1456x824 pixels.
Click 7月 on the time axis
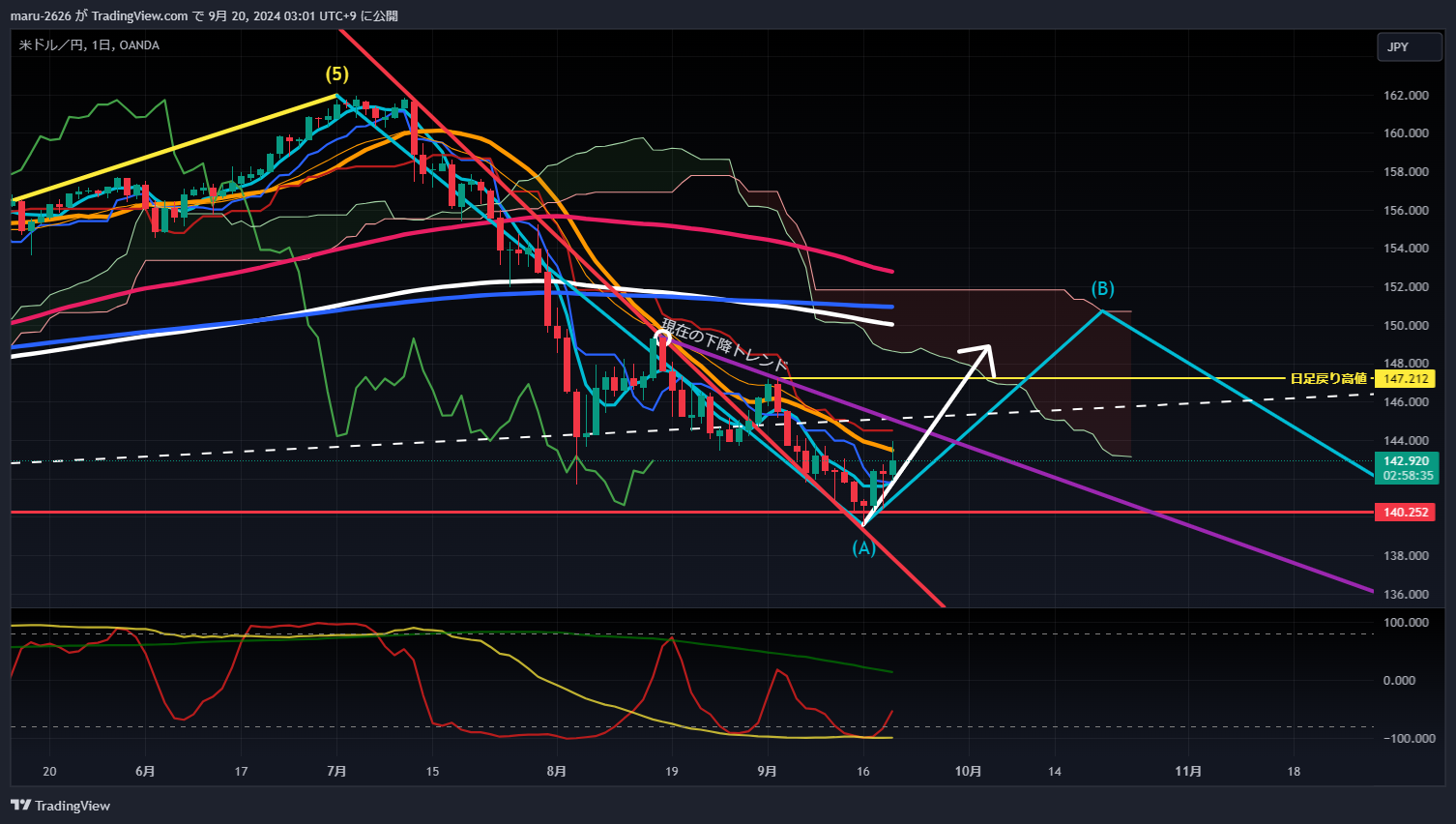[336, 772]
